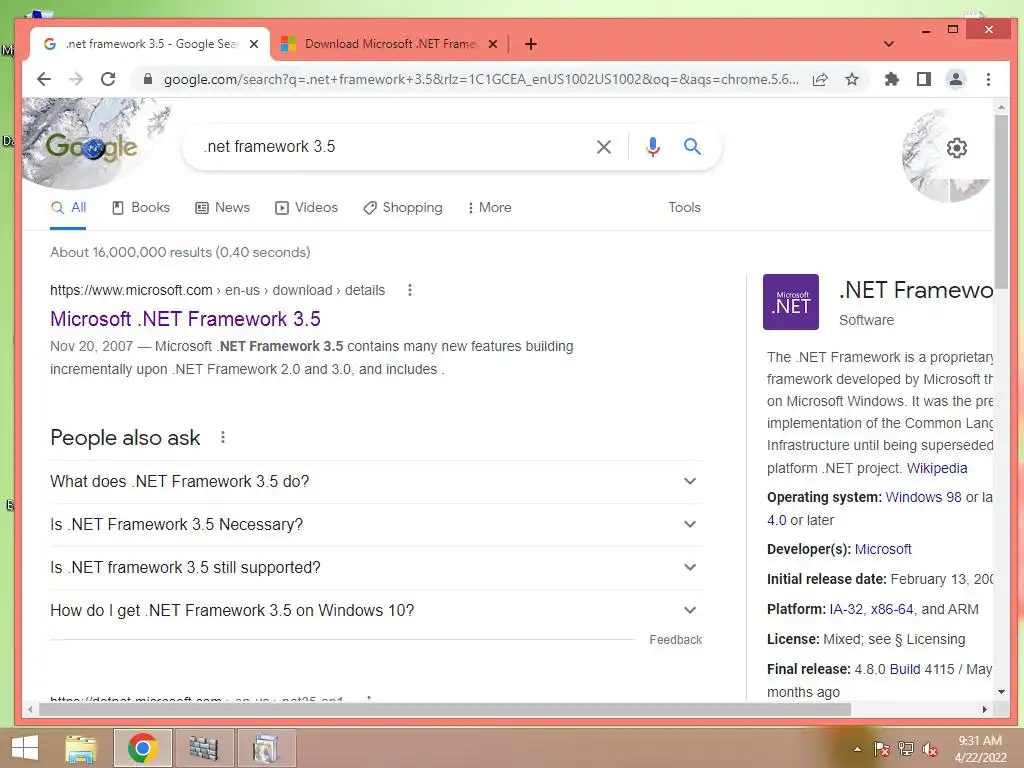Click the scroll-down arrow on vertical scrollbar
This screenshot has height=768, width=1024.
pyautogui.click(x=1001, y=692)
